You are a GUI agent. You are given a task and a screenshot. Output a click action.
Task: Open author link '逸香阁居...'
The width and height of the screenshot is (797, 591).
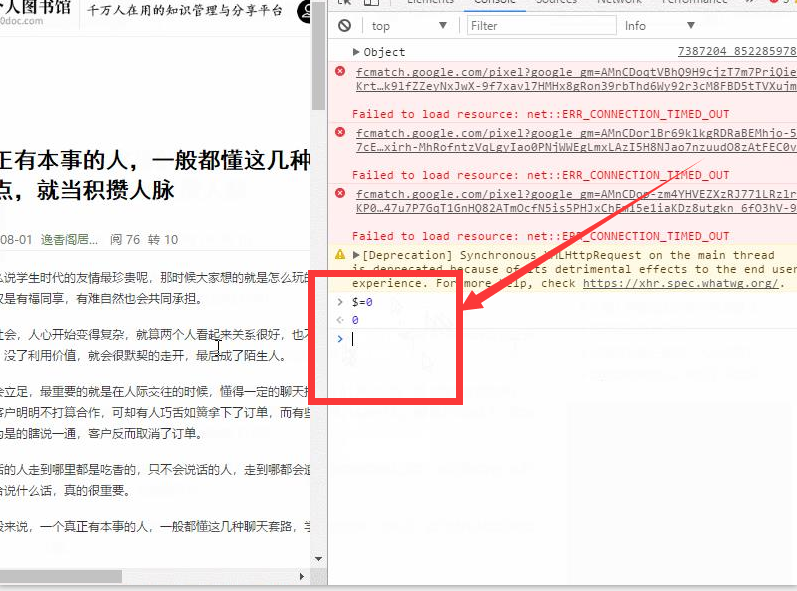(69, 239)
